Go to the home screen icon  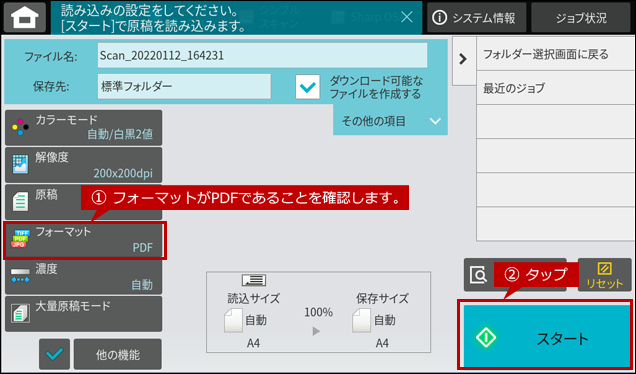tap(25, 17)
